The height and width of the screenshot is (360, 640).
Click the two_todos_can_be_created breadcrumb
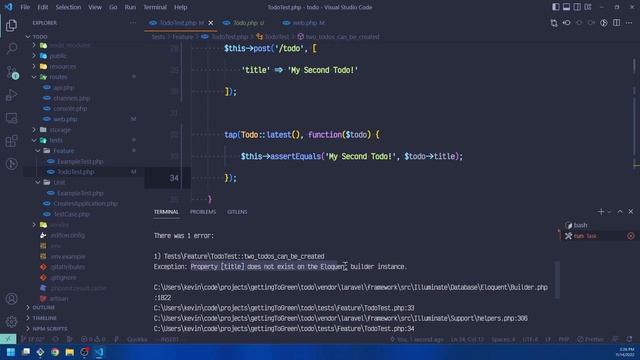click(342, 37)
